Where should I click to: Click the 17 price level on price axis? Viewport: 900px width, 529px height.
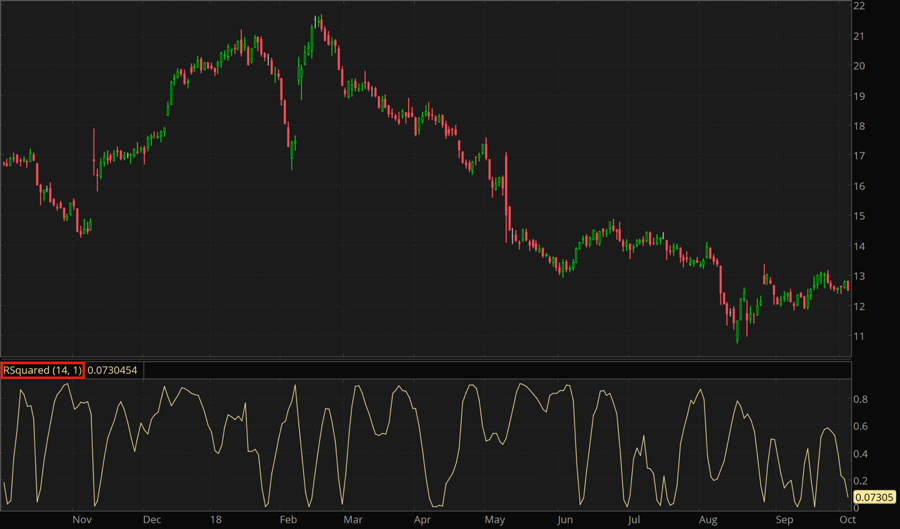tap(860, 156)
